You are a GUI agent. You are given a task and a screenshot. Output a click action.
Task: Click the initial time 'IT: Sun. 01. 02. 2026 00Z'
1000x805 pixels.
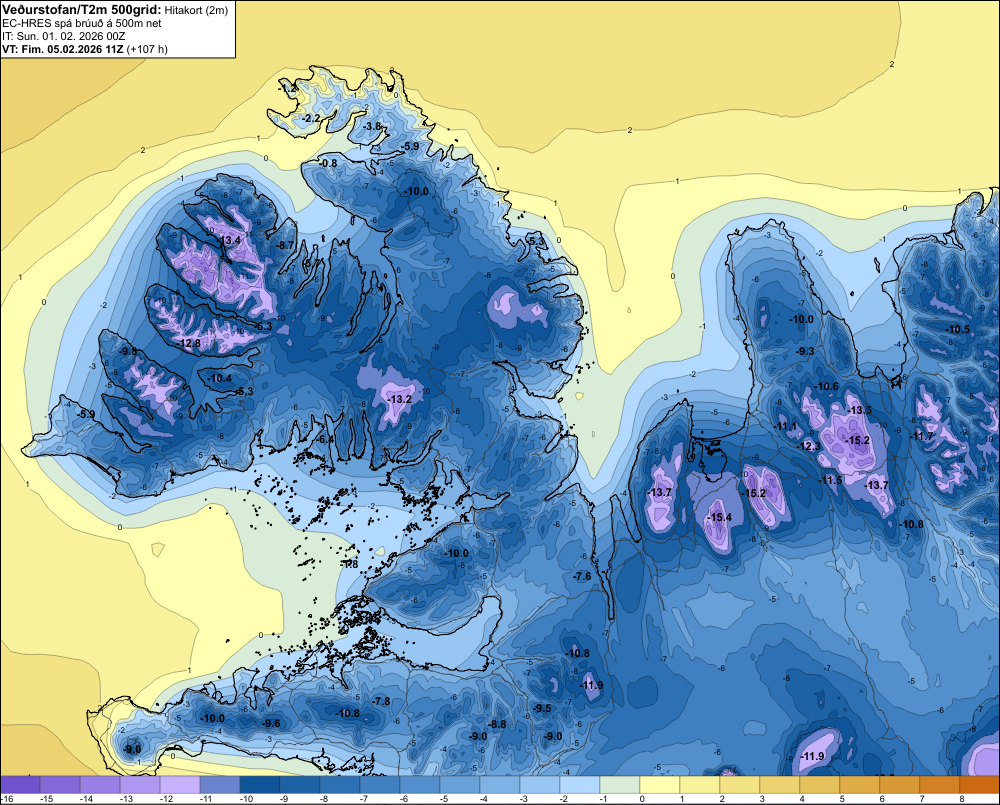(63, 36)
